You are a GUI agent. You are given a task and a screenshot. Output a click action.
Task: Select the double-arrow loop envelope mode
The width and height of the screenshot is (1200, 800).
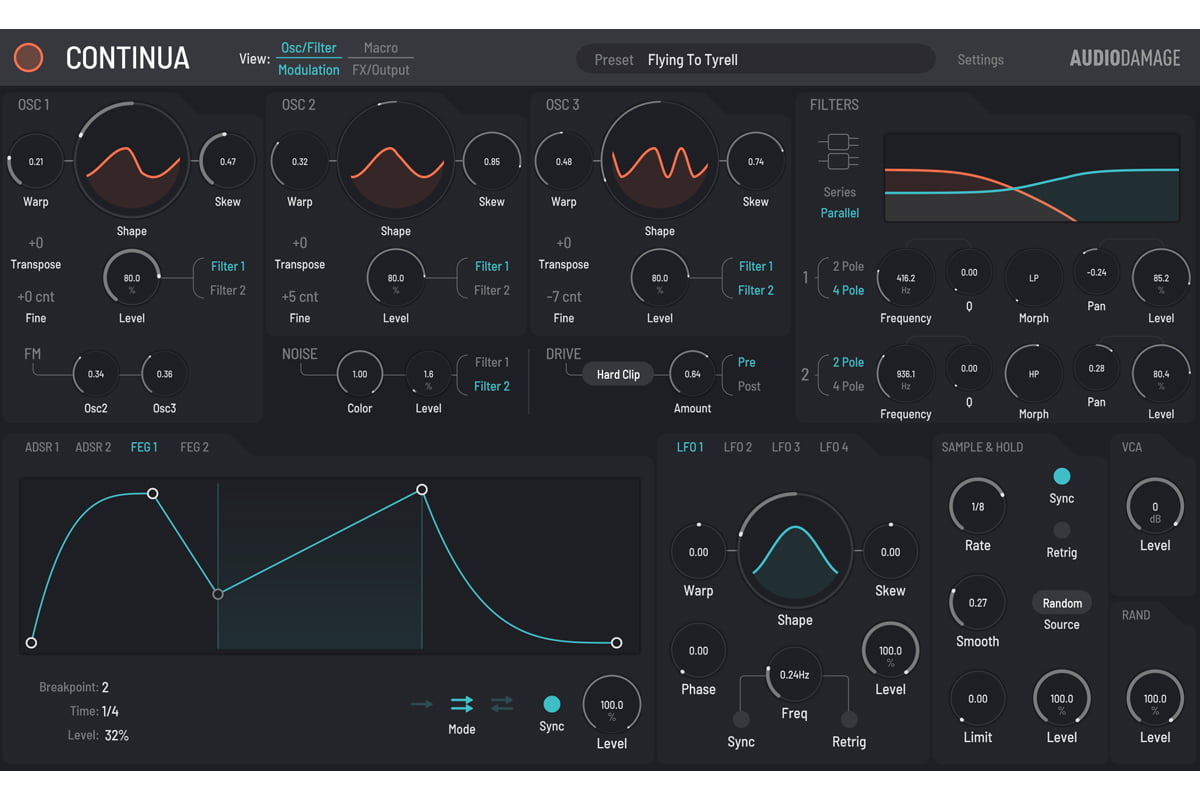[x=462, y=704]
